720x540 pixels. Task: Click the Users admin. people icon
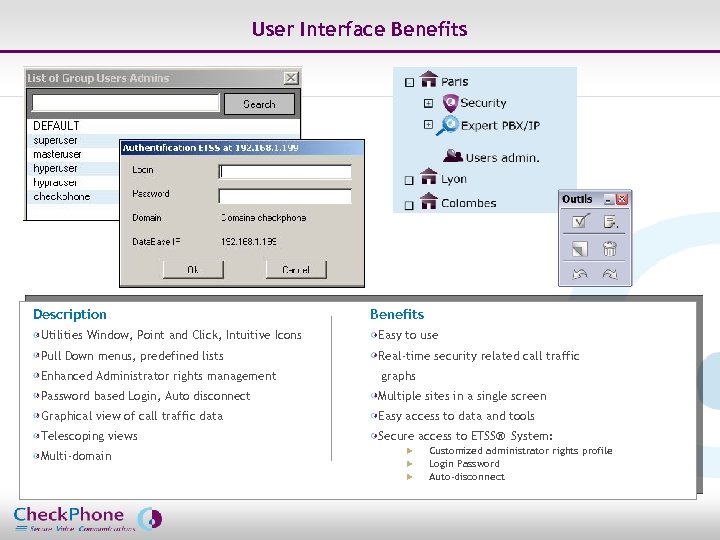pyautogui.click(x=453, y=156)
